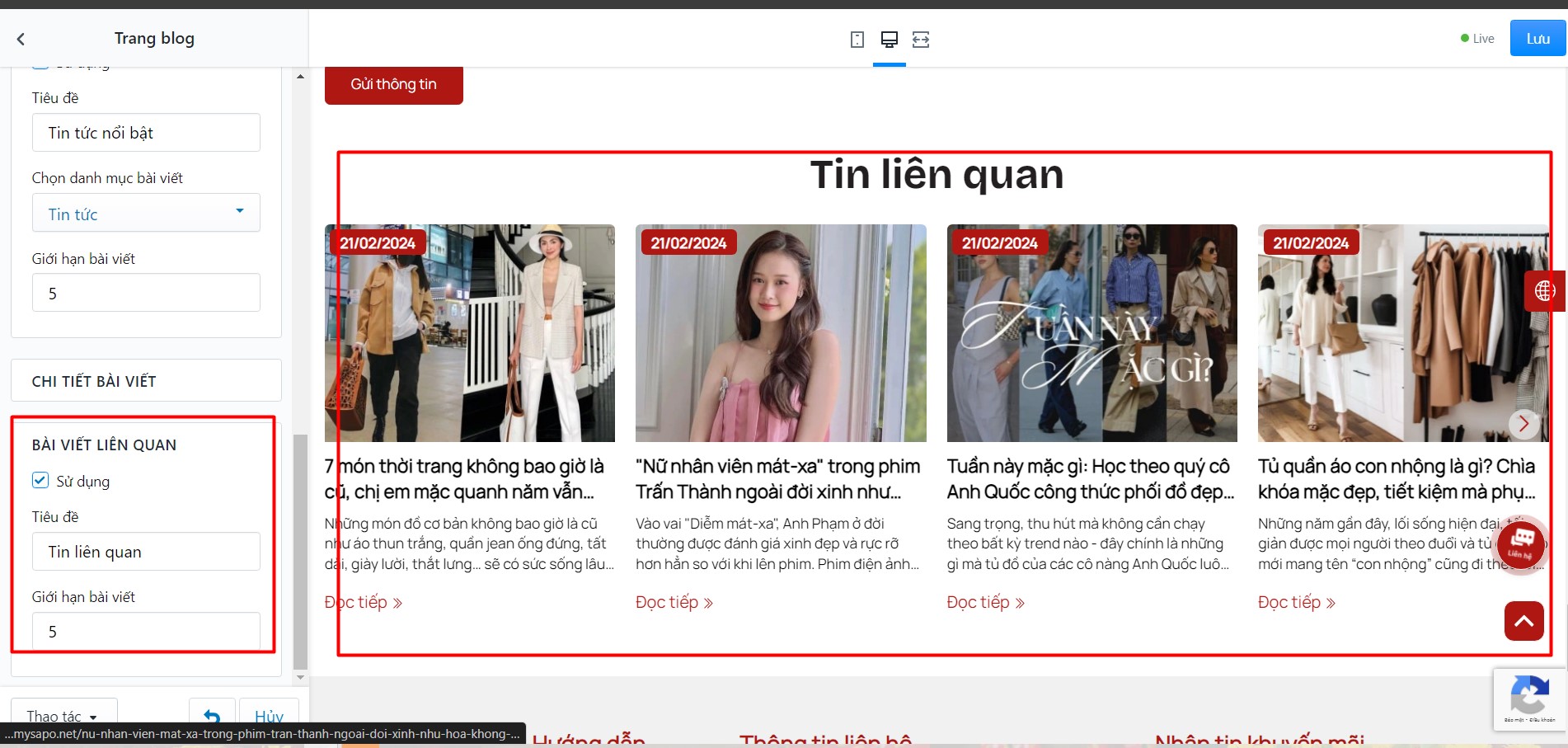Click the Bài viết liên quan section heading
The image size is (1568, 748).
(x=104, y=445)
